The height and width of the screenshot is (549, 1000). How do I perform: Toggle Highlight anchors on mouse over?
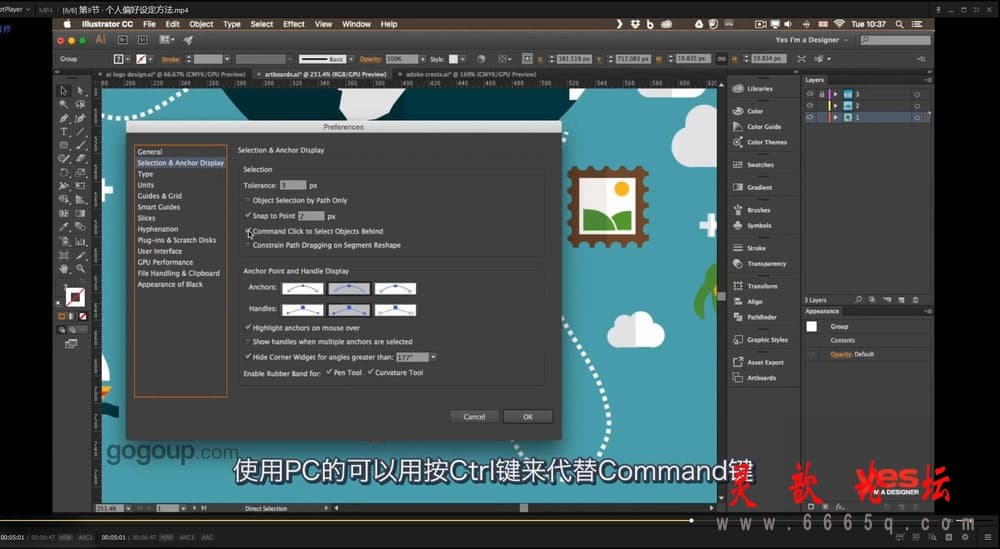click(248, 327)
